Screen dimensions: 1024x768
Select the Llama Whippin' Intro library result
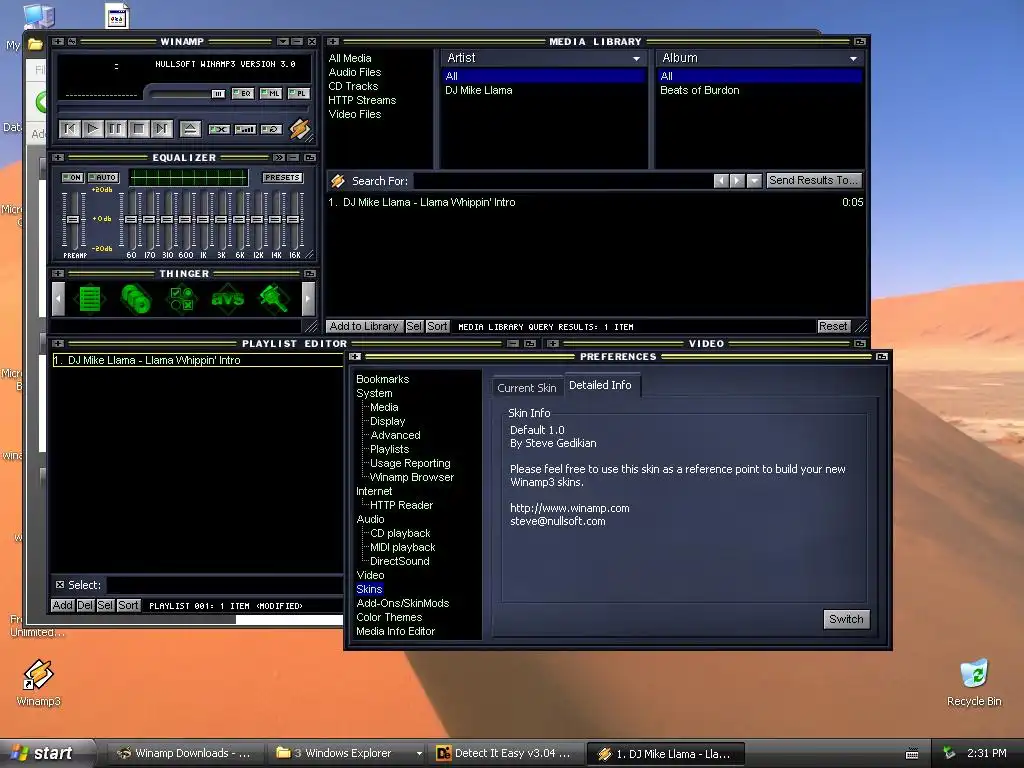[x=595, y=202]
